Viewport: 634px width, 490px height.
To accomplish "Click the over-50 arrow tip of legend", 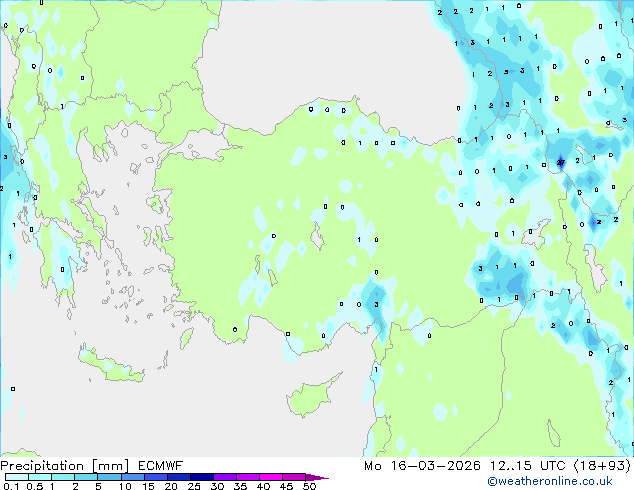I will tap(317, 477).
